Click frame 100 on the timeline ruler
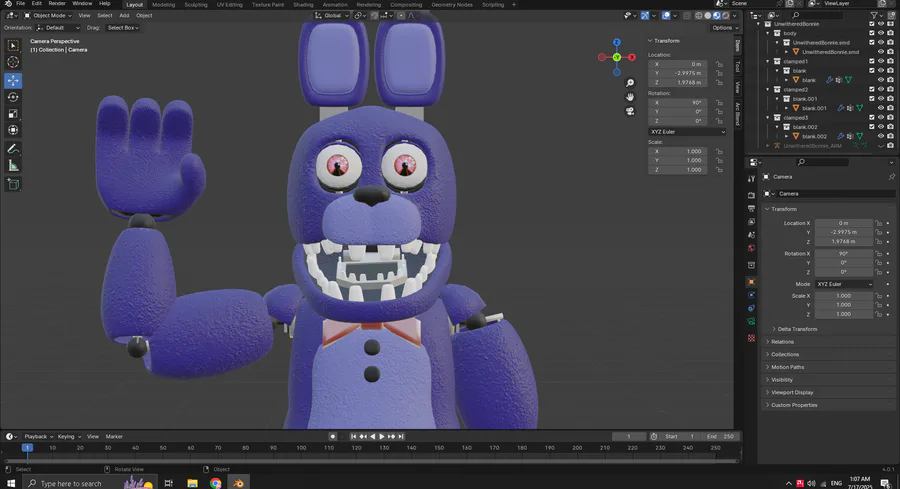The image size is (900, 489). click(301, 448)
